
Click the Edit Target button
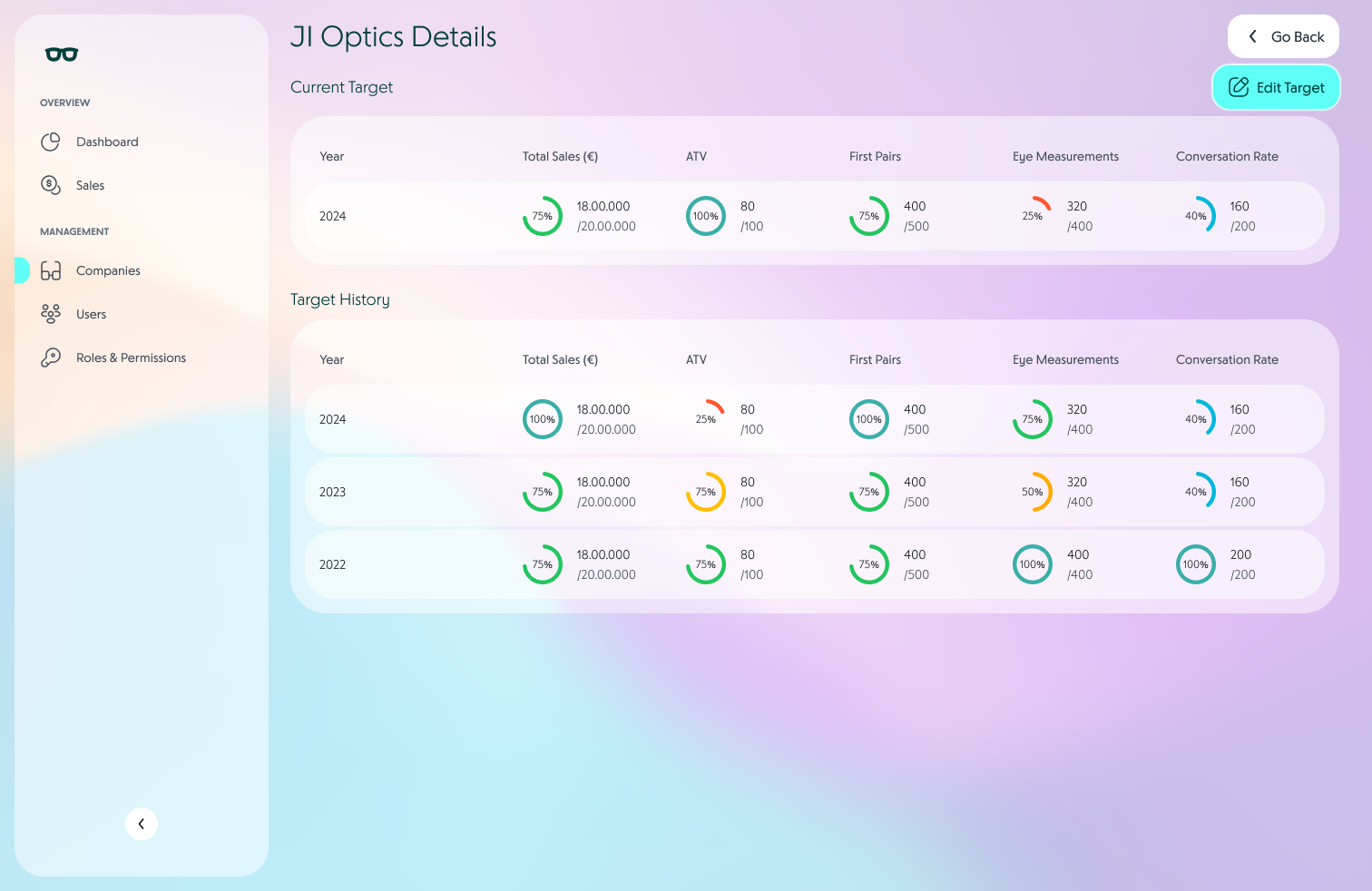click(1277, 87)
